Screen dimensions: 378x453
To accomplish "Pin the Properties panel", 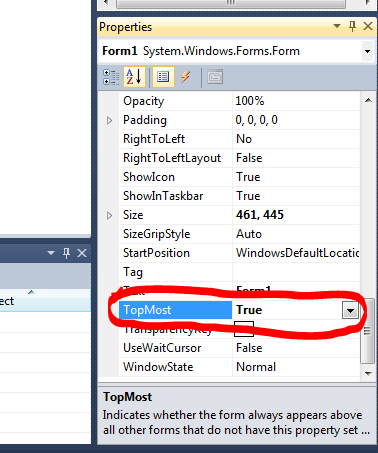I will click(352, 26).
